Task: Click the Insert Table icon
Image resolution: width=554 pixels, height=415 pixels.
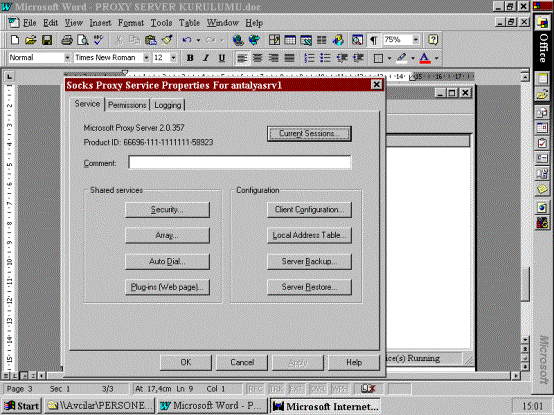Action: pyautogui.click(x=290, y=40)
